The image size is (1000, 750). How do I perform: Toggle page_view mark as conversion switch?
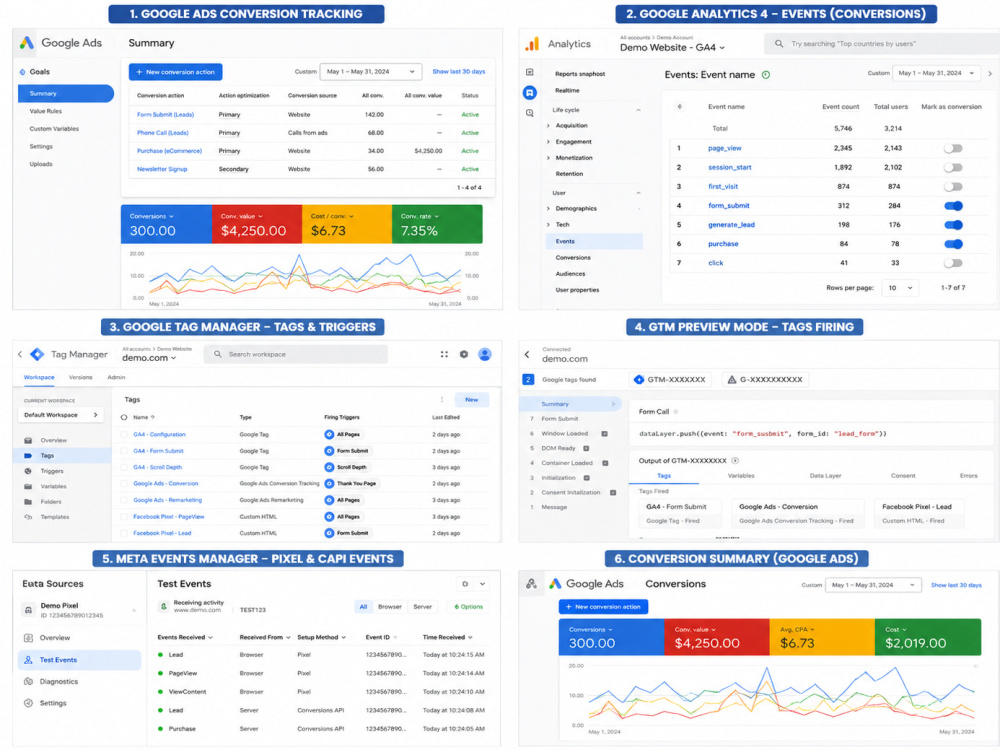click(x=953, y=149)
